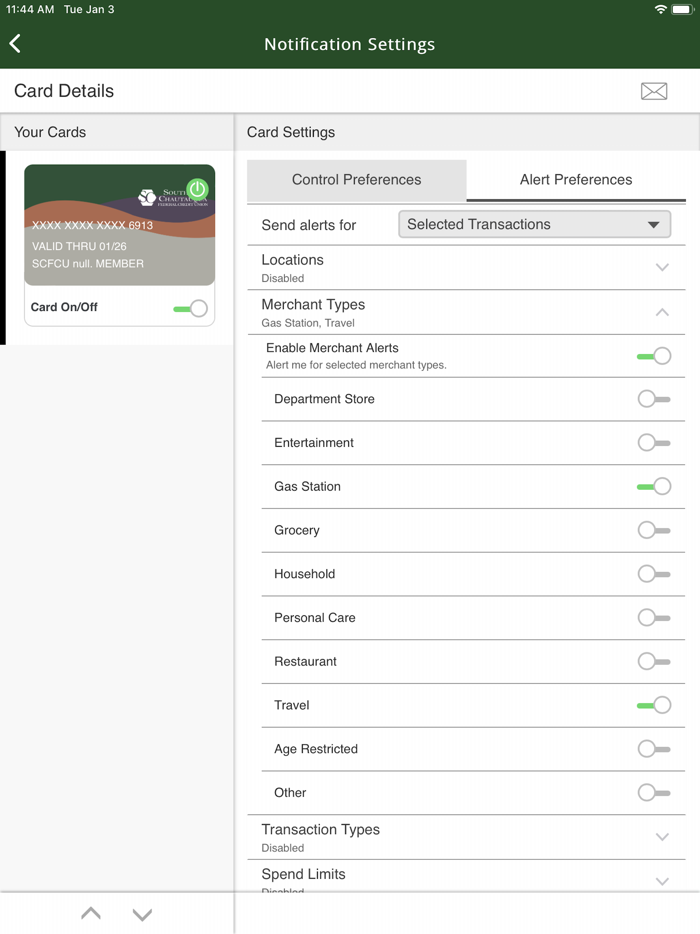The image size is (700, 934).
Task: Switch to the Control Preferences tab
Action: pyautogui.click(x=357, y=180)
